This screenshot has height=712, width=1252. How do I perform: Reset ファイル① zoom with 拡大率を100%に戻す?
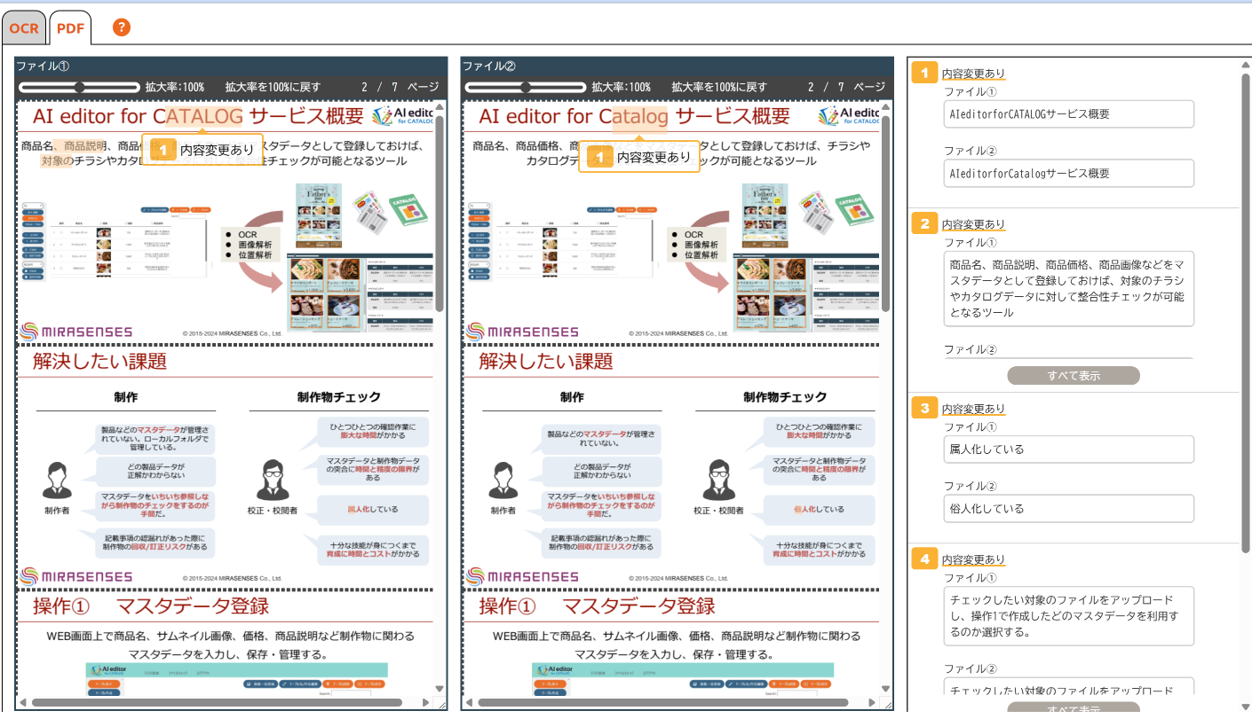(272, 87)
